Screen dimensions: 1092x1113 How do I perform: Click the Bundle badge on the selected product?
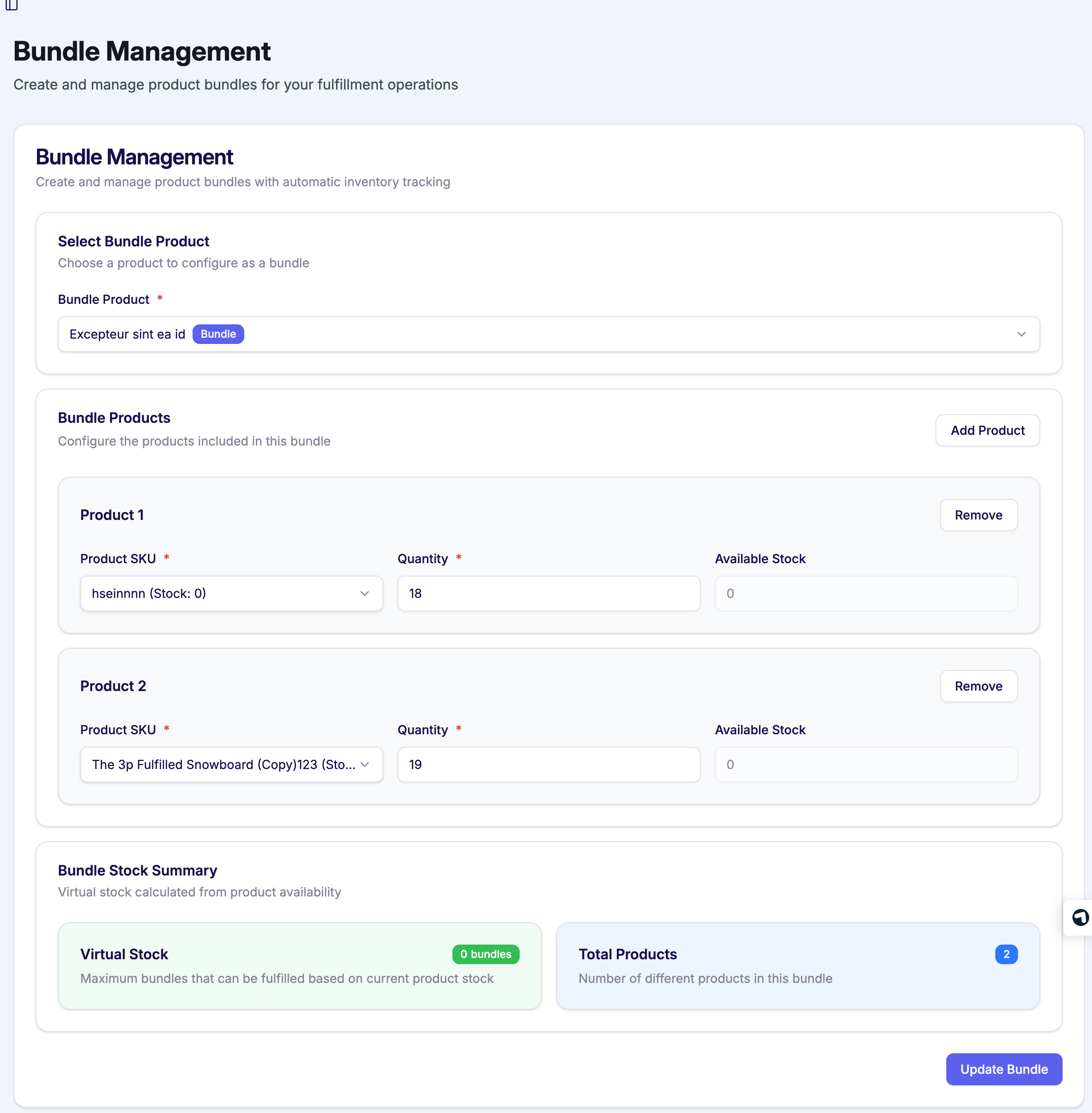pos(218,334)
